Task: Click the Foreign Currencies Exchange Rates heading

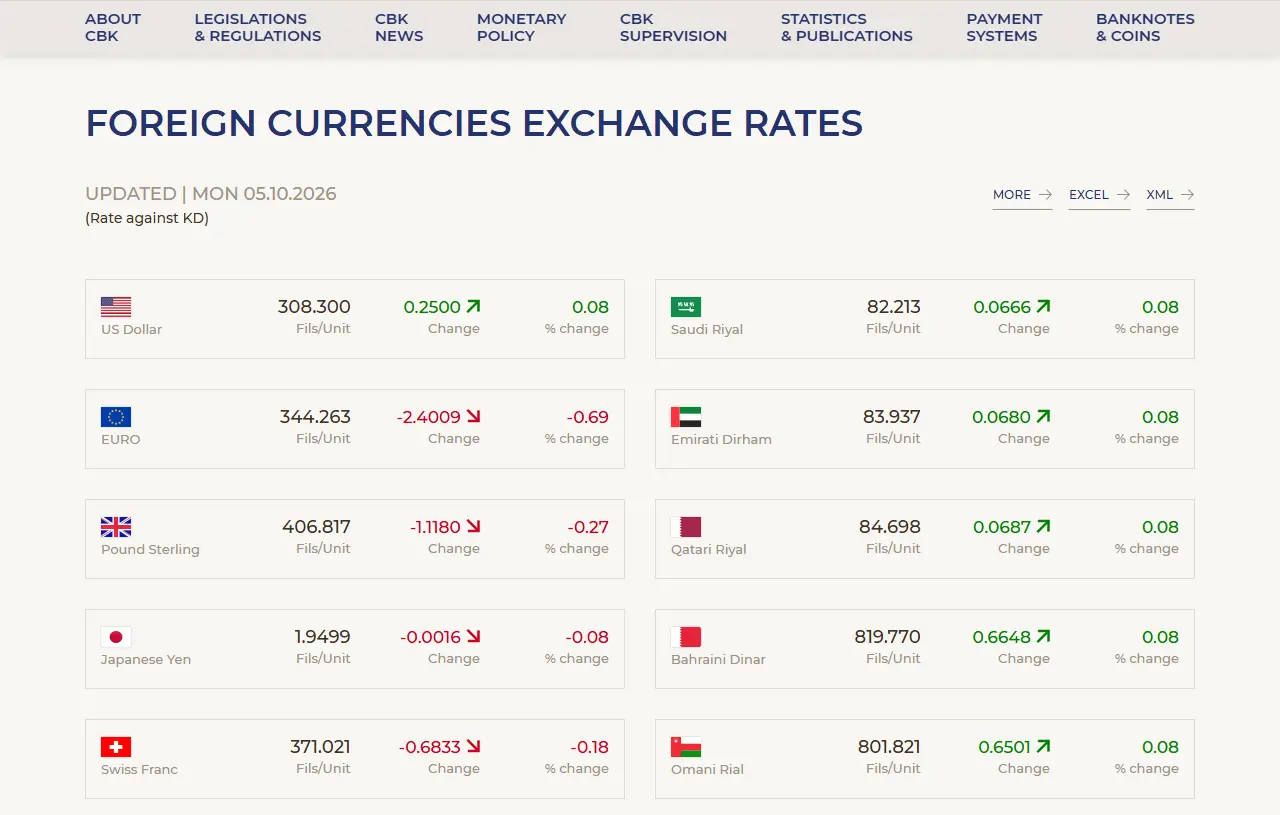Action: tap(474, 123)
